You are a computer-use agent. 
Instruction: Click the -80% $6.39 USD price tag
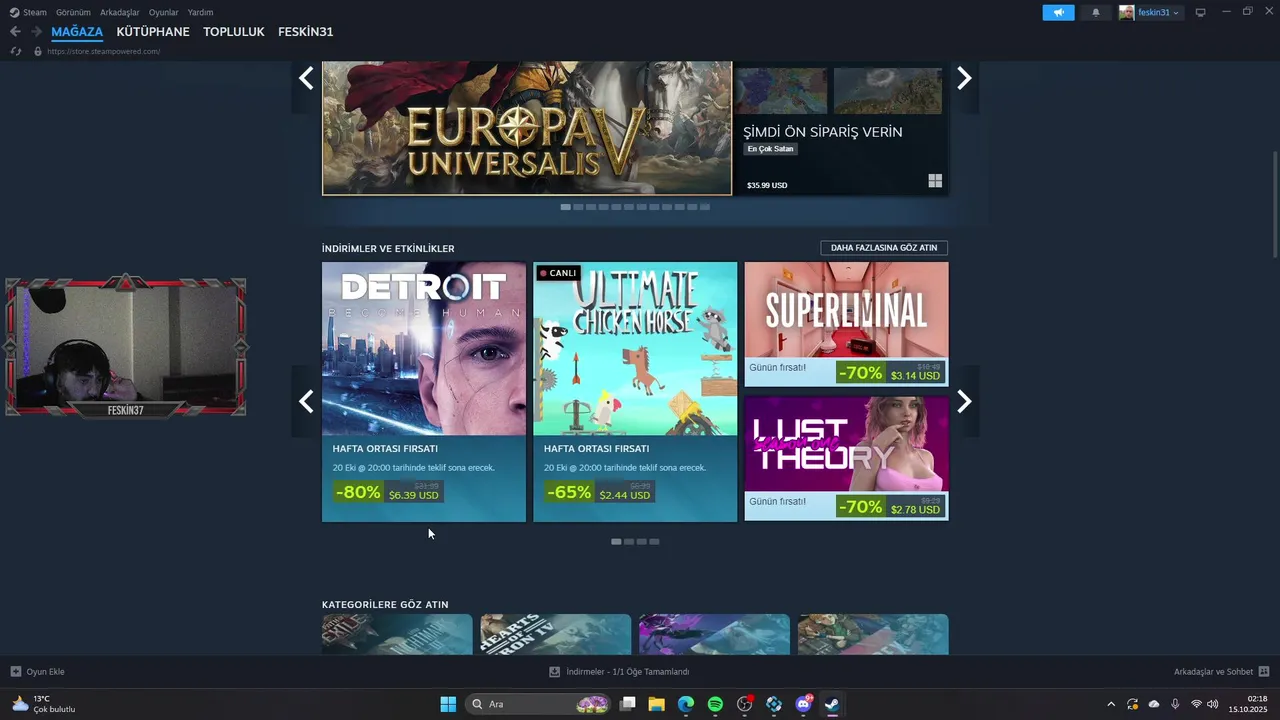pos(388,492)
